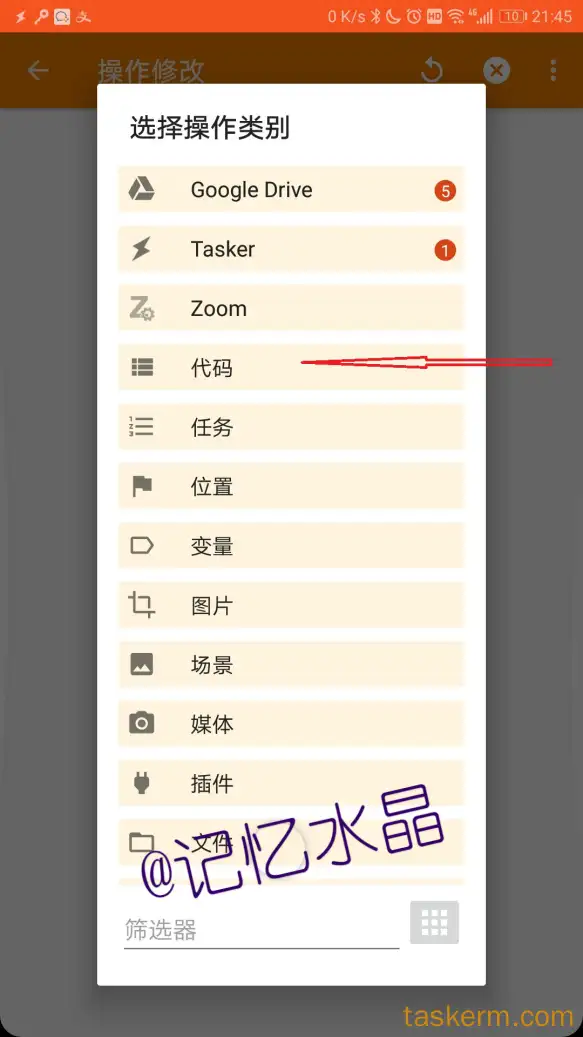Tap the Google Drive triangle icon
The width and height of the screenshot is (583, 1037).
(141, 189)
